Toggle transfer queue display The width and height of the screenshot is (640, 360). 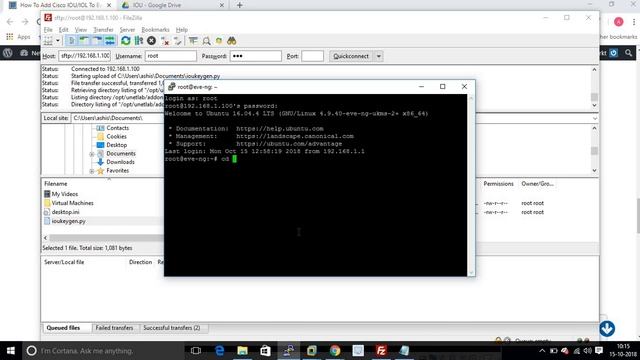coord(110,41)
